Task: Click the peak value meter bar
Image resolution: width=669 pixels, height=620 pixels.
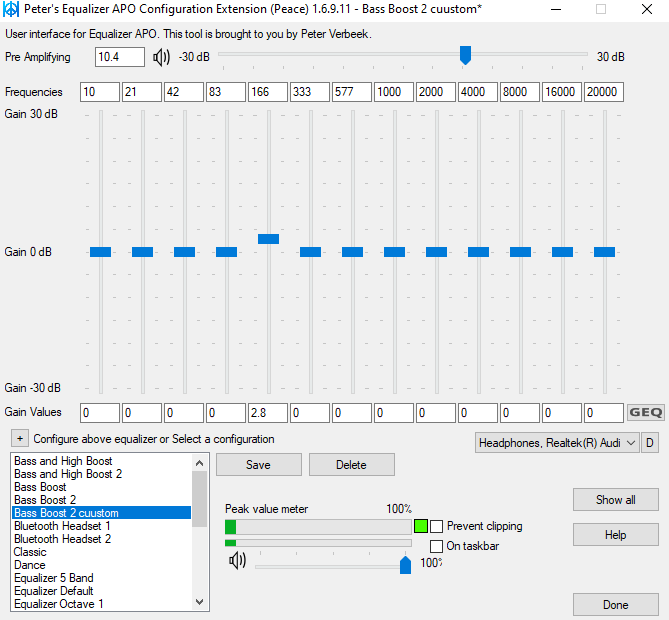Action: tap(318, 527)
